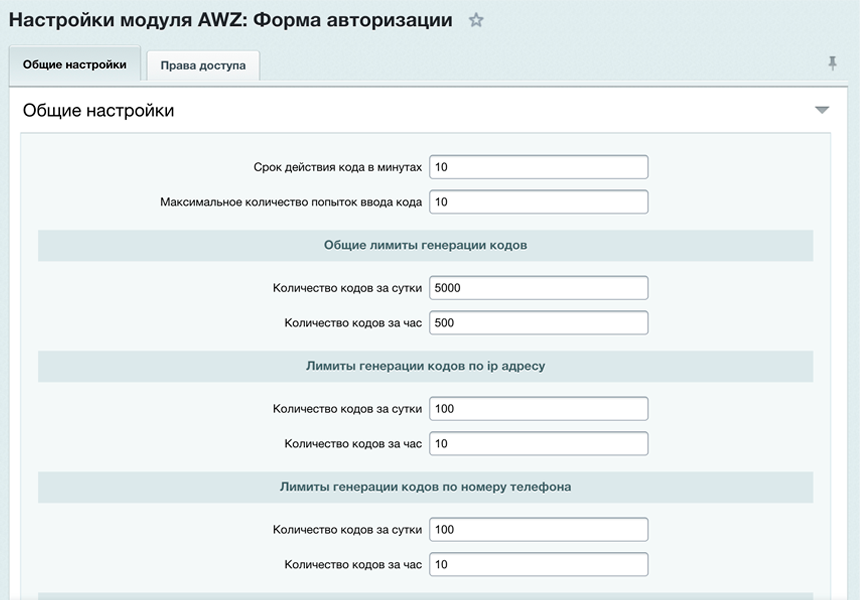Edit IP limits Количество кодов за час field
The width and height of the screenshot is (860, 600).
point(538,444)
